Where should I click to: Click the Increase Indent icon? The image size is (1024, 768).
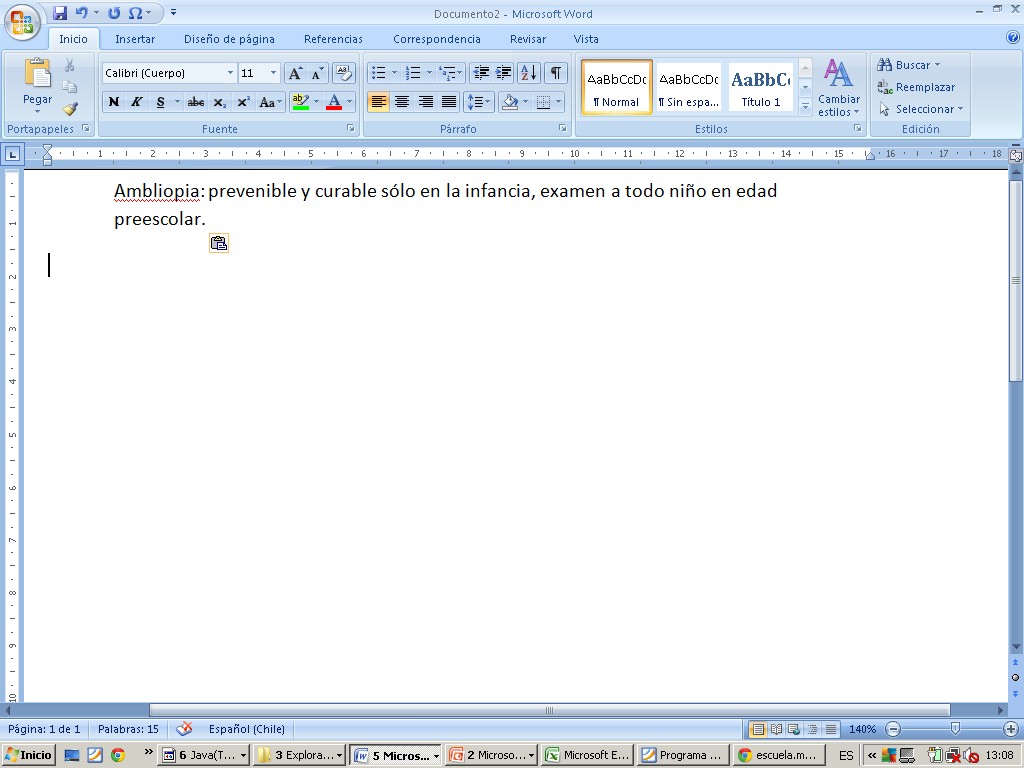504,73
